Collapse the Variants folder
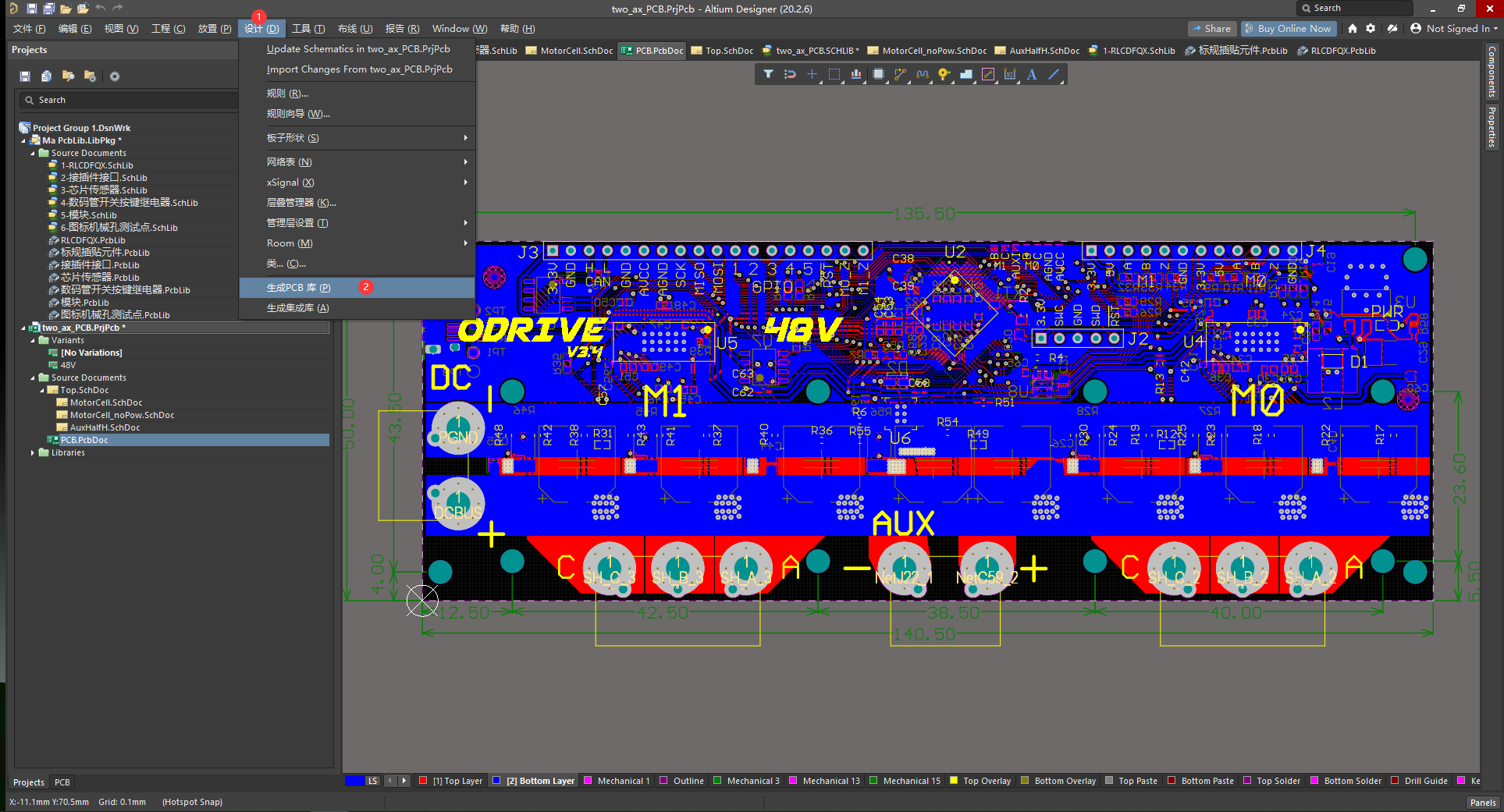1504x812 pixels. tap(33, 340)
